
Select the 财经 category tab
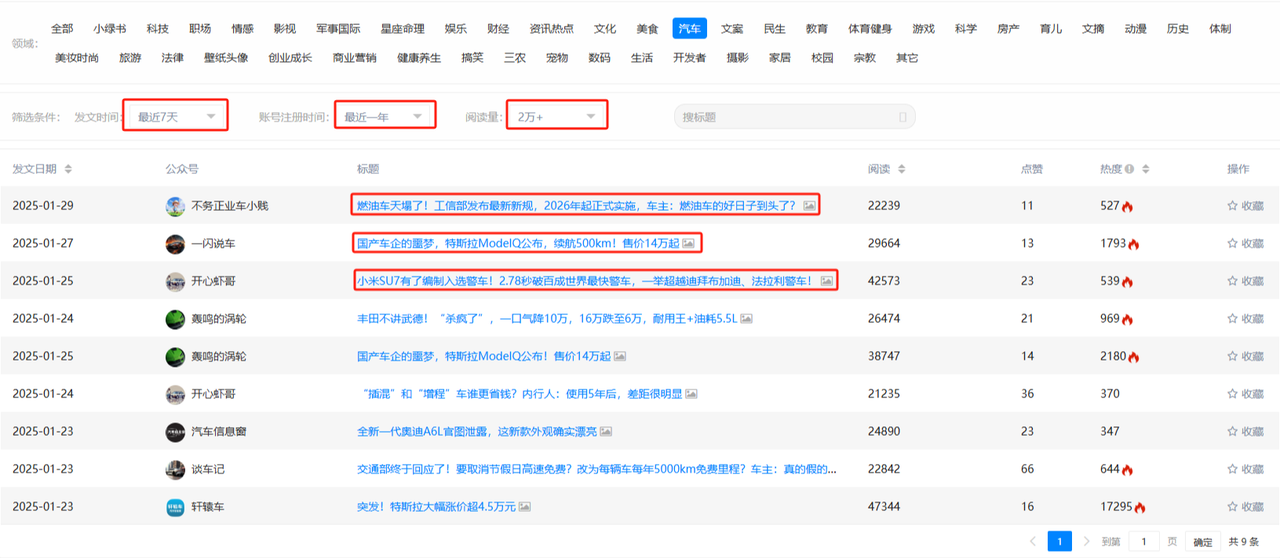point(498,29)
